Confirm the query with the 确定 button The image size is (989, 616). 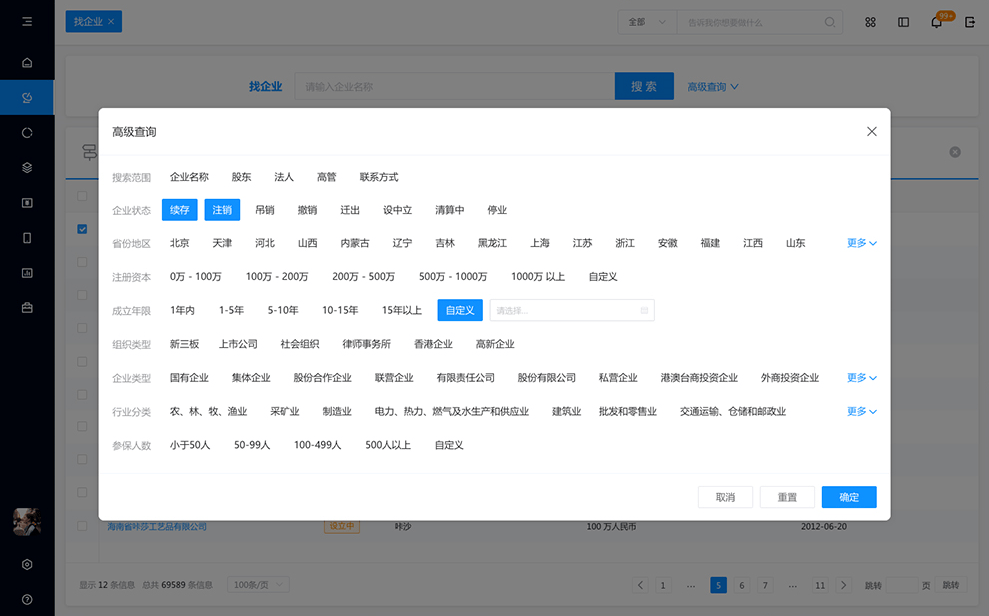[x=848, y=497]
